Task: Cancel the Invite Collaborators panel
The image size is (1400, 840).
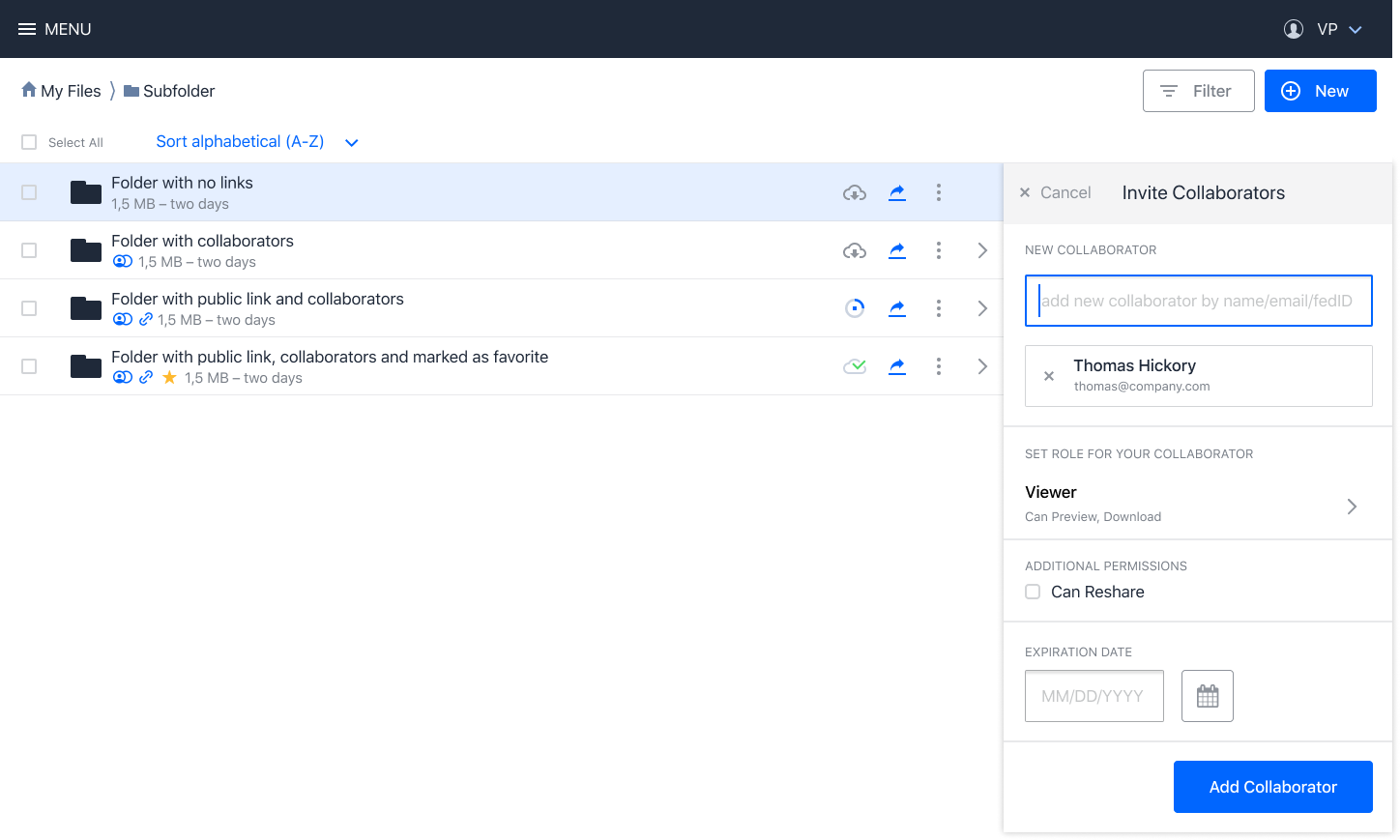Action: pos(1055,192)
